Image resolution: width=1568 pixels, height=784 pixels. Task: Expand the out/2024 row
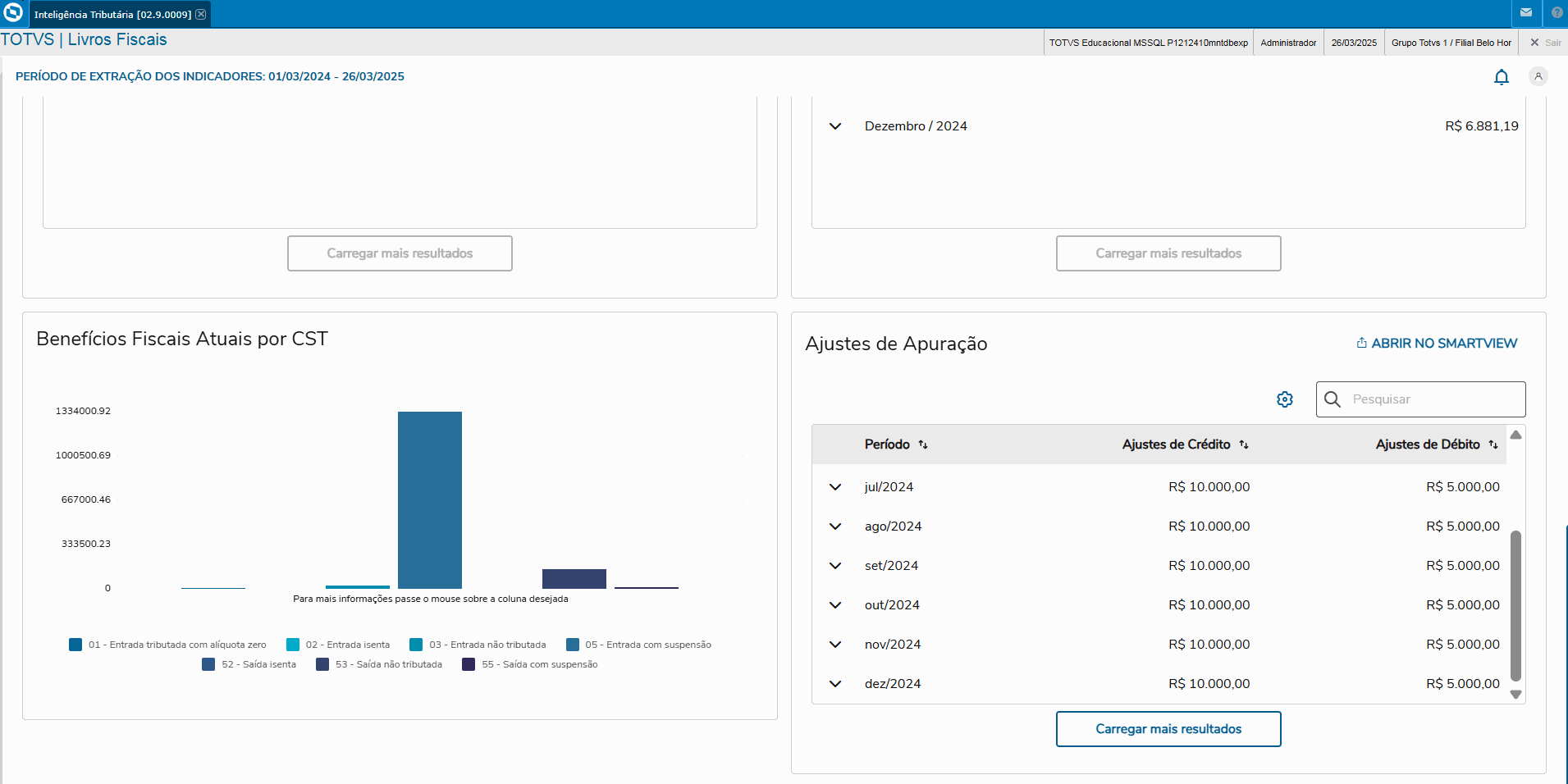tap(835, 605)
